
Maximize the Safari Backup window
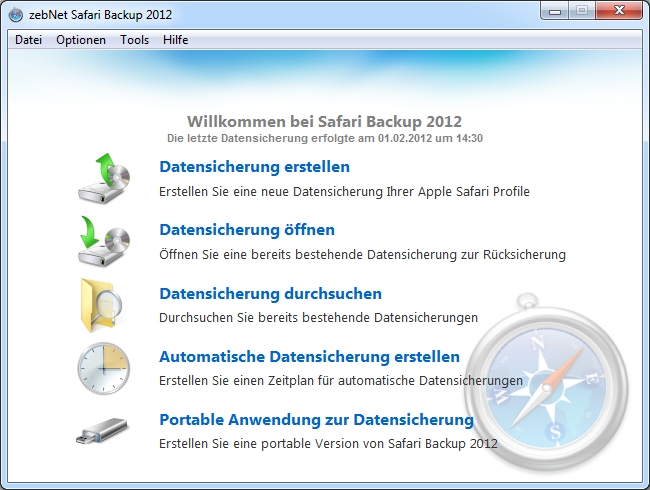[x=582, y=11]
